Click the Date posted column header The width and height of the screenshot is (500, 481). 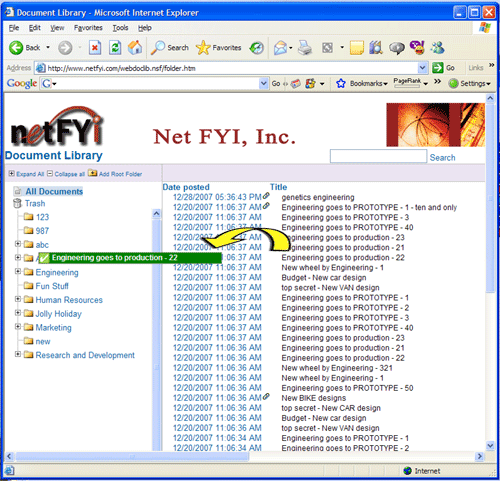[186, 187]
